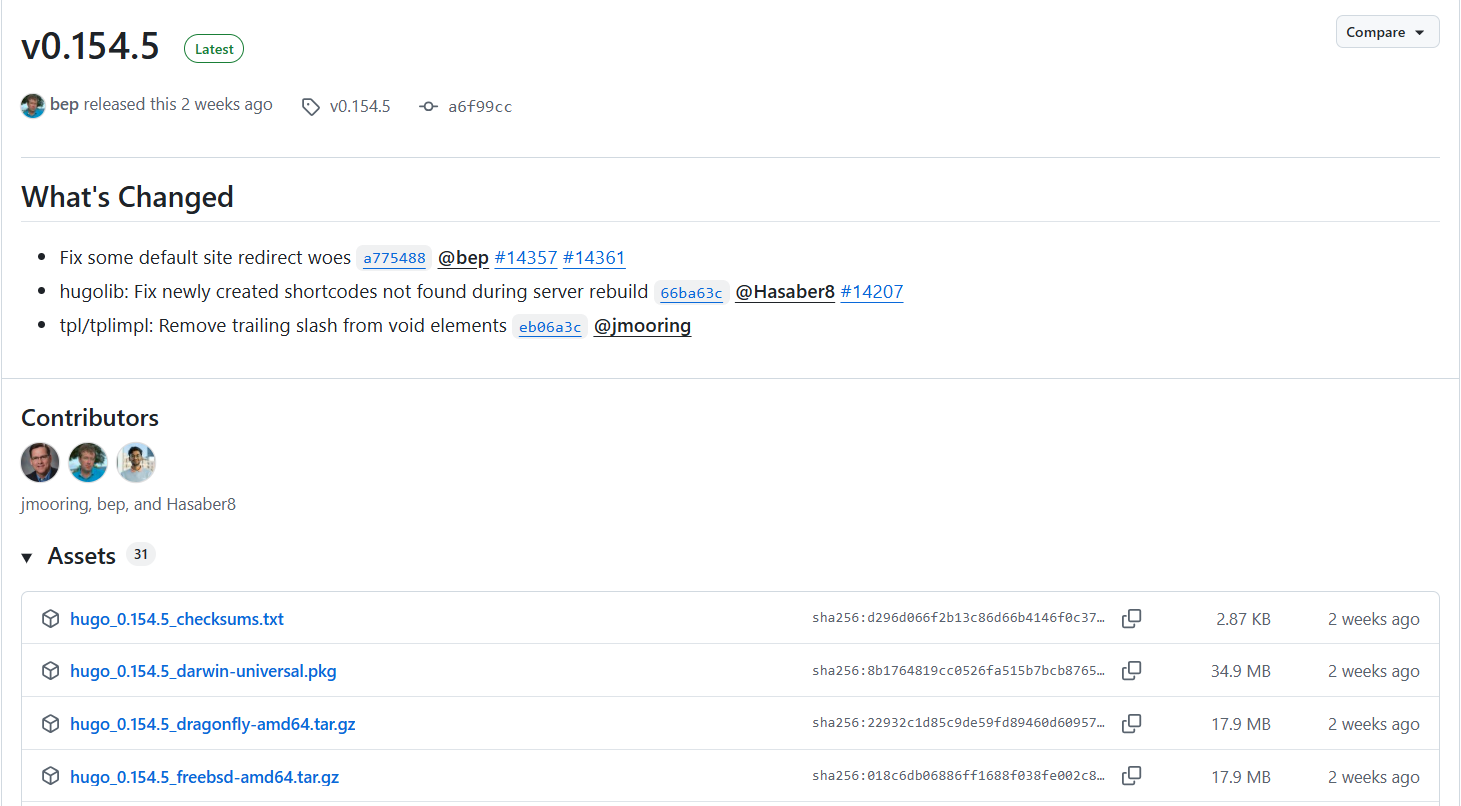
Task: Click package icon for darwin-universal.pkg
Action: pyautogui.click(x=50, y=671)
